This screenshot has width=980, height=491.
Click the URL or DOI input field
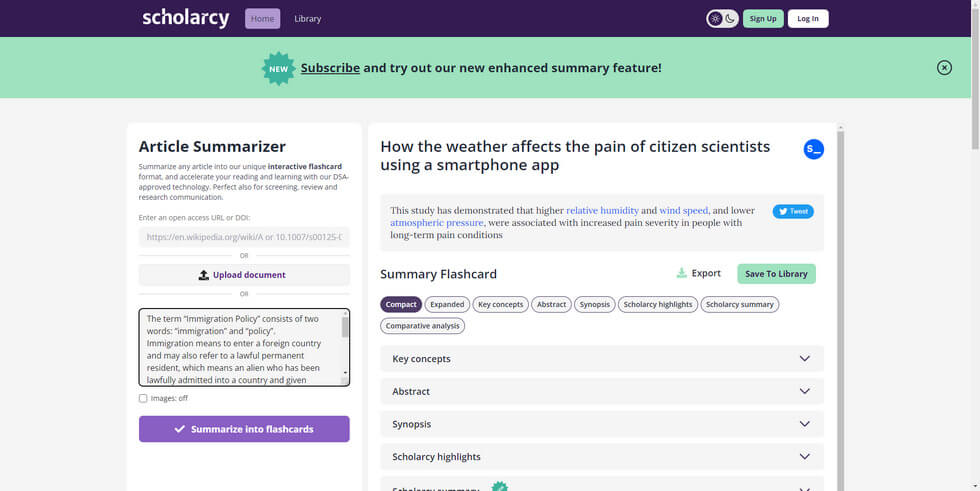pos(244,237)
